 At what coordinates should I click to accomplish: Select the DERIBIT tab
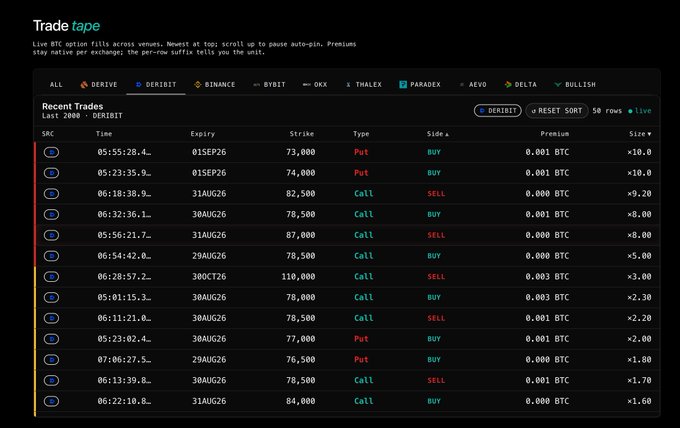click(156, 85)
